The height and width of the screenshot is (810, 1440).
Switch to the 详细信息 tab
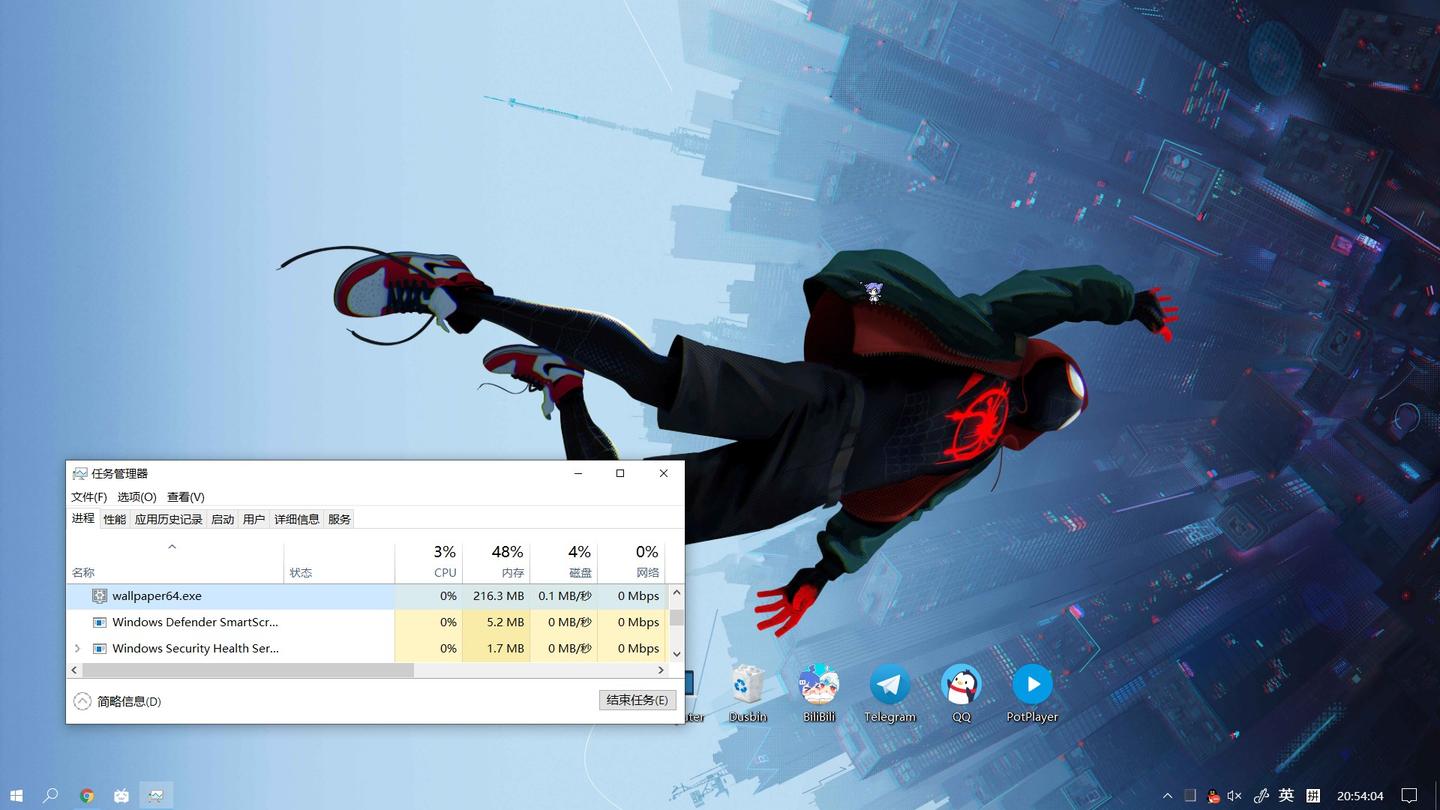tap(297, 519)
